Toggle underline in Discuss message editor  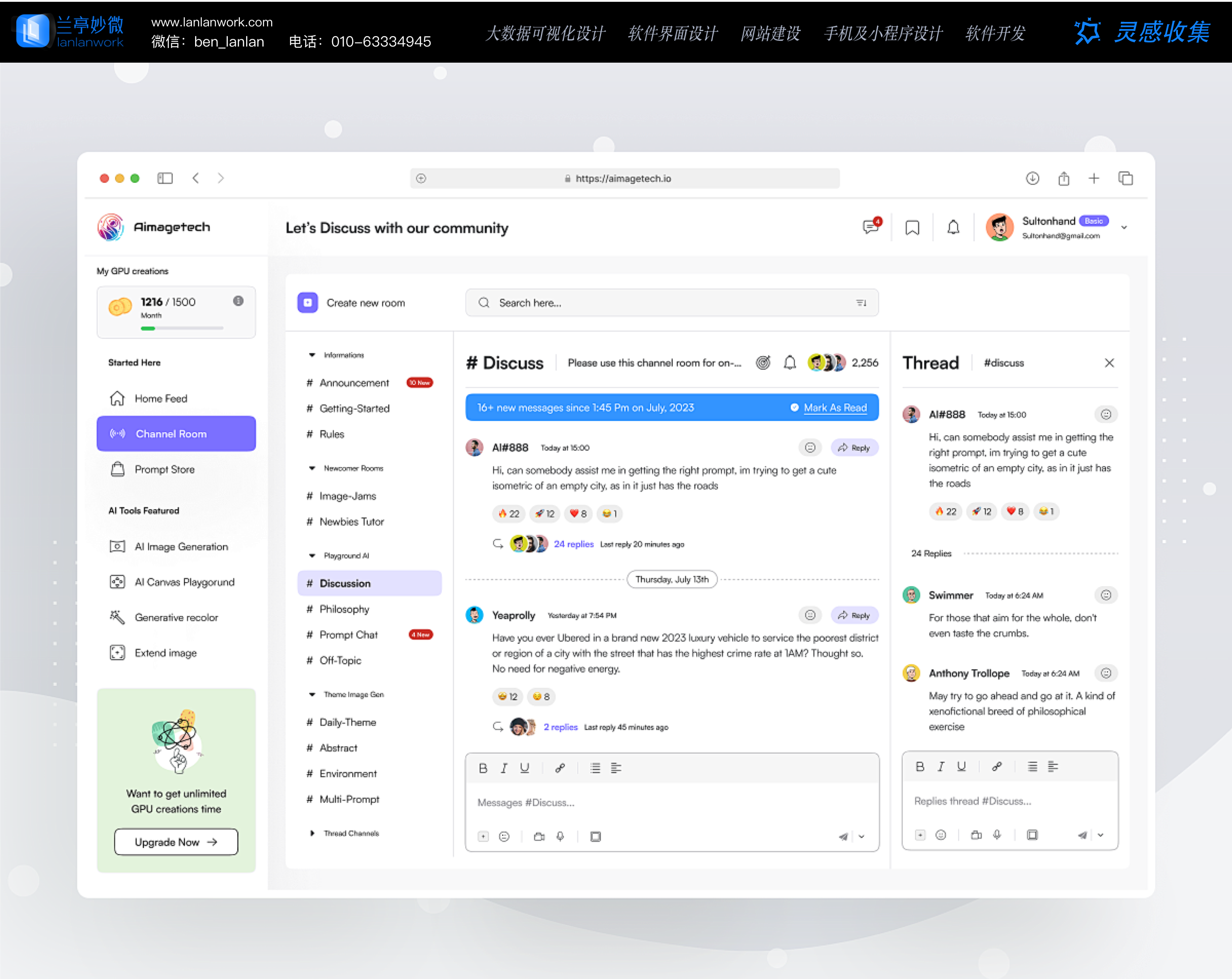pos(524,768)
